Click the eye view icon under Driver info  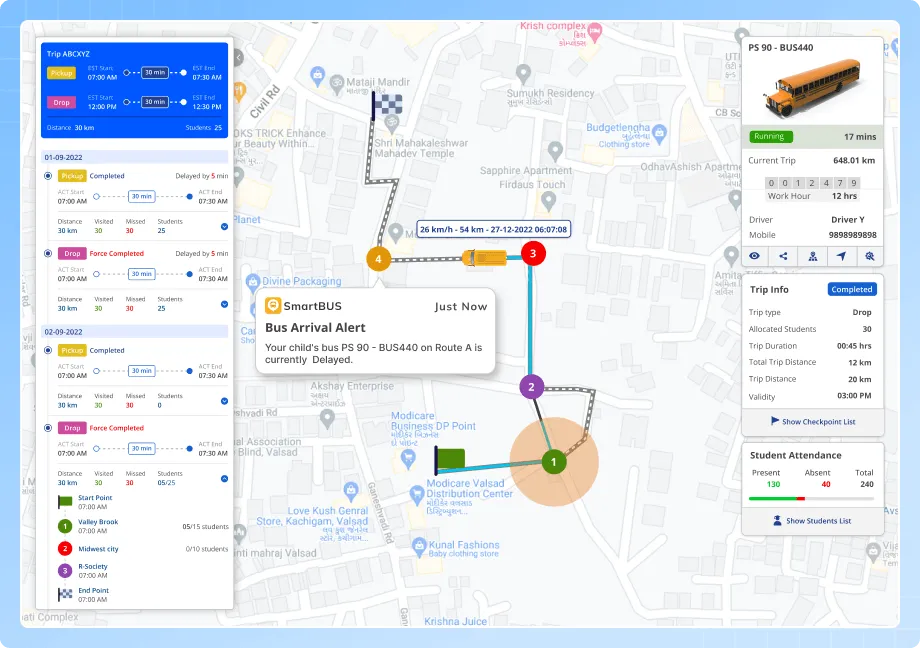(x=755, y=256)
